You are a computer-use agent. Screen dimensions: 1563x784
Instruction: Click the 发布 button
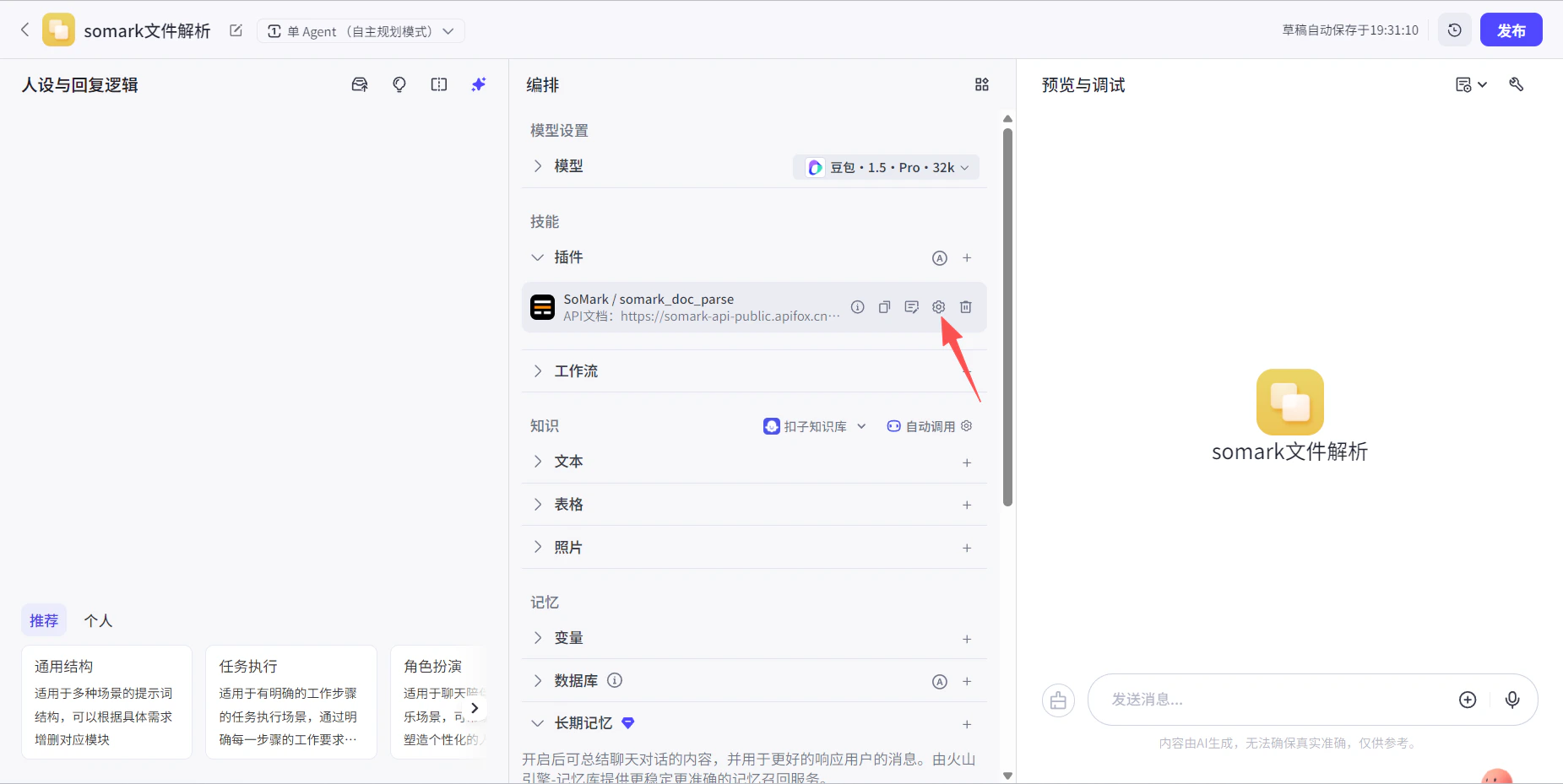[x=1511, y=30]
